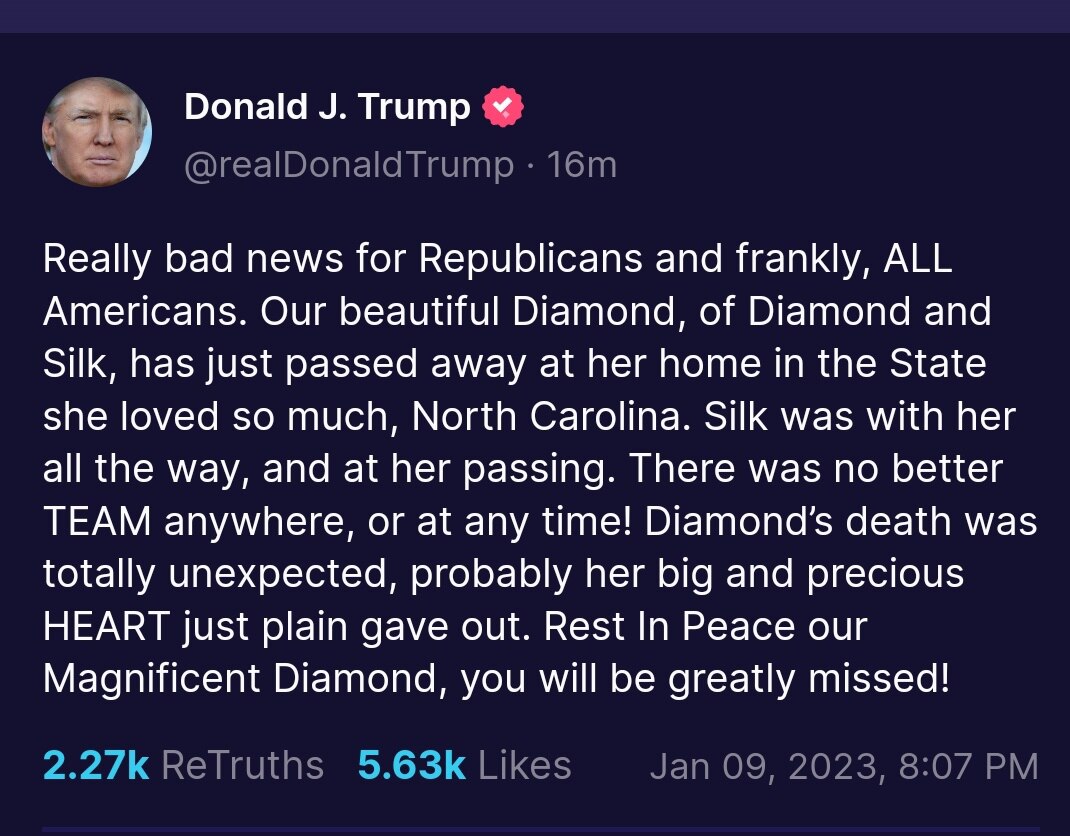Open the profile via the avatar thumbnail
The width and height of the screenshot is (1070, 836).
tap(98, 131)
